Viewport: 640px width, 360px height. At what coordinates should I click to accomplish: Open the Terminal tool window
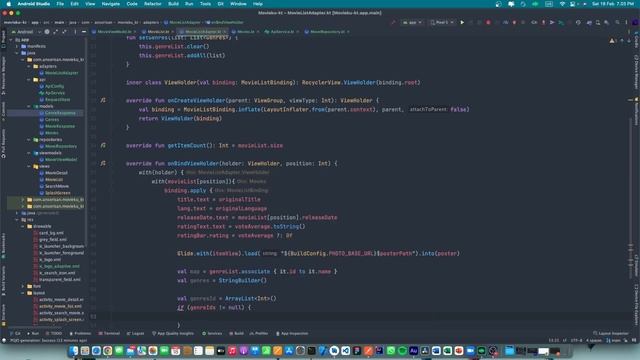[x=109, y=333]
